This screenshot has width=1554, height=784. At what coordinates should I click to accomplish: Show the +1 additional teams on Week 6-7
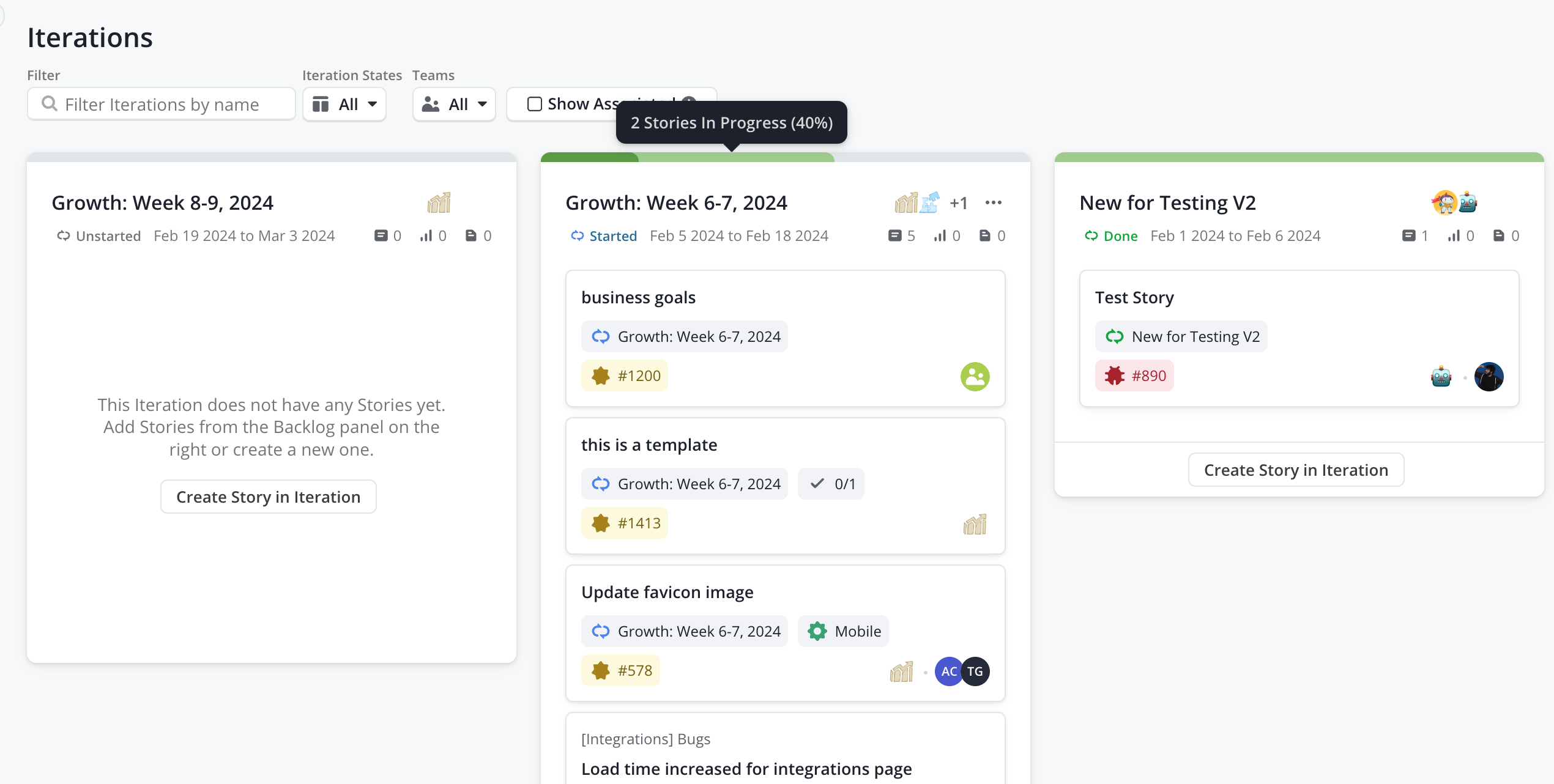(x=959, y=203)
